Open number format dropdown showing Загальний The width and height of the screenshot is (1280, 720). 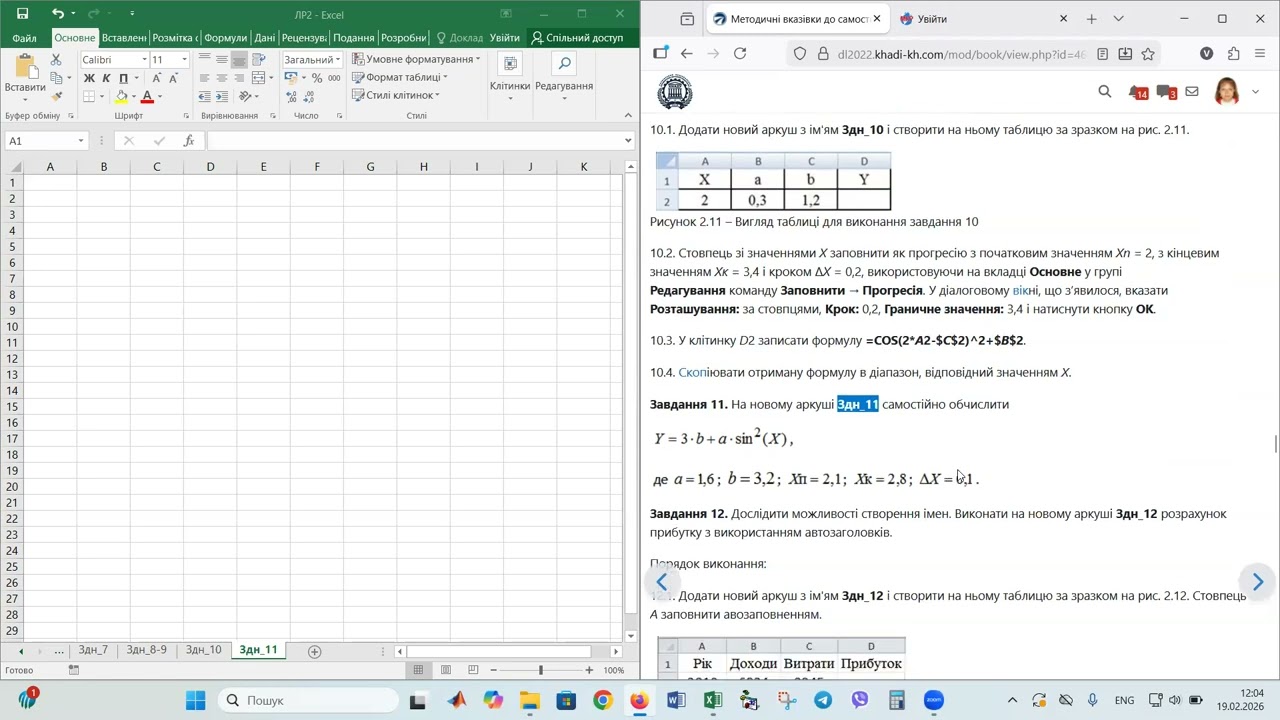(337, 60)
